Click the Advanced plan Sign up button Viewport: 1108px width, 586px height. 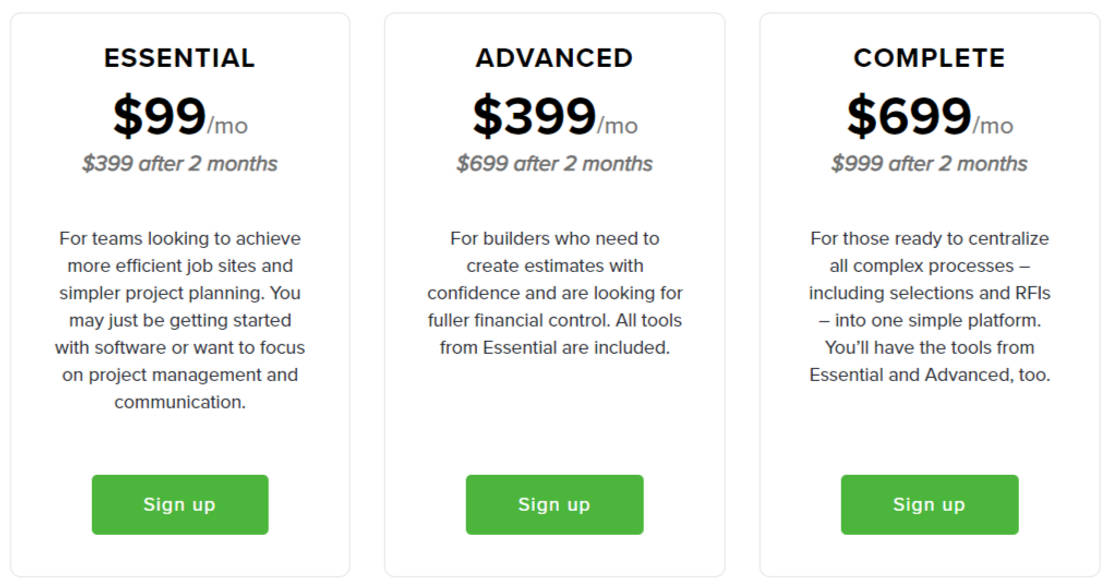[554, 504]
